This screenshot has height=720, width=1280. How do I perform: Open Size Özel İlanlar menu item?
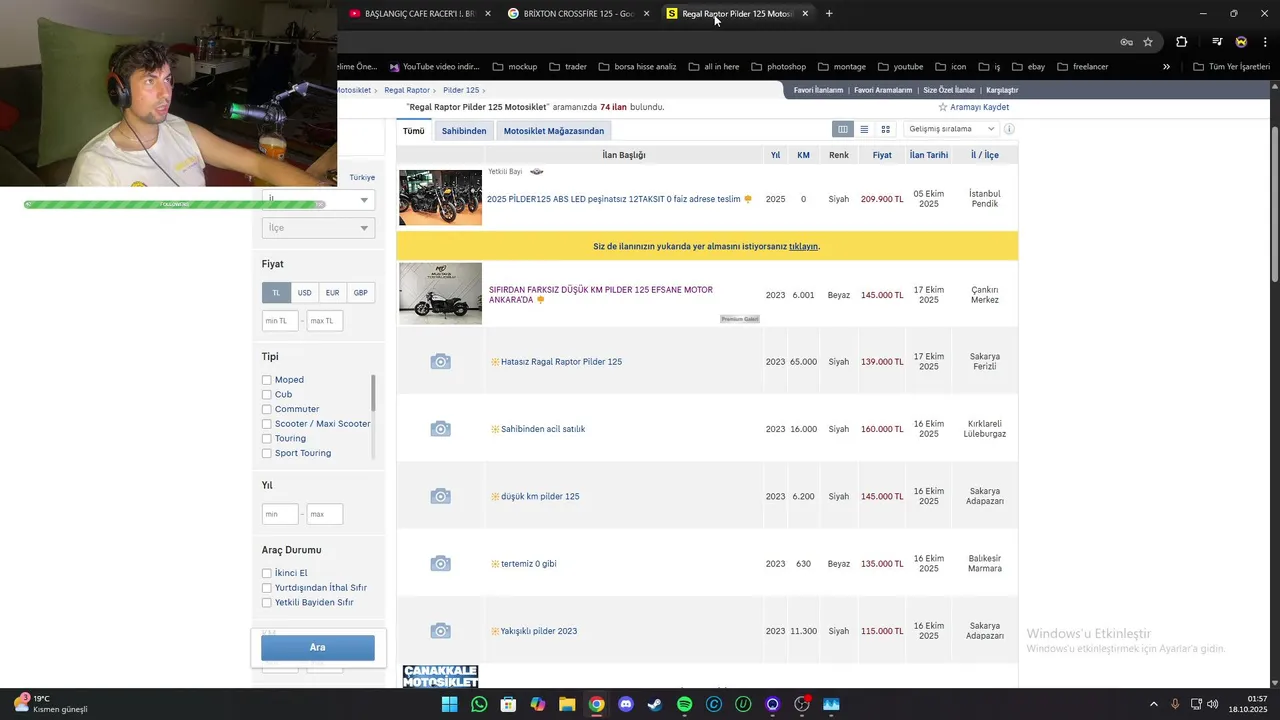[x=949, y=90]
